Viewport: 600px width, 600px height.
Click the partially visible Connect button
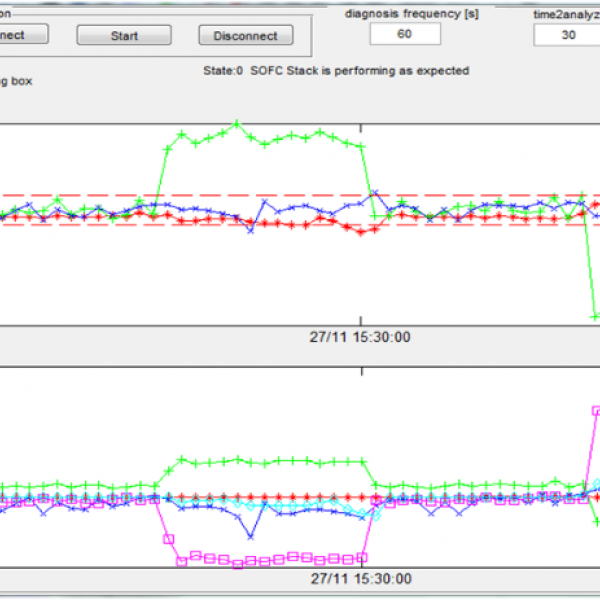[x=22, y=35]
